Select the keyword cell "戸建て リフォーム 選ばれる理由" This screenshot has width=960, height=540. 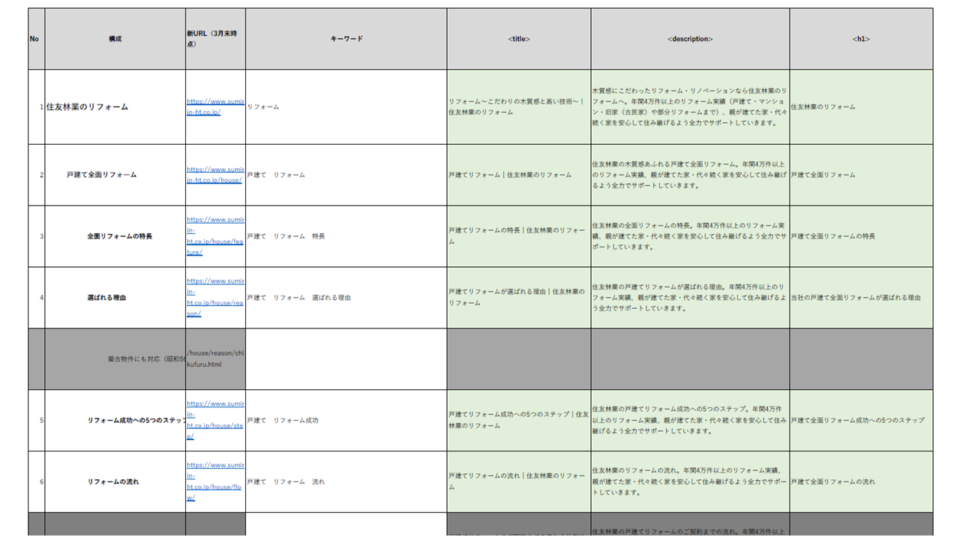pyautogui.click(x=347, y=298)
